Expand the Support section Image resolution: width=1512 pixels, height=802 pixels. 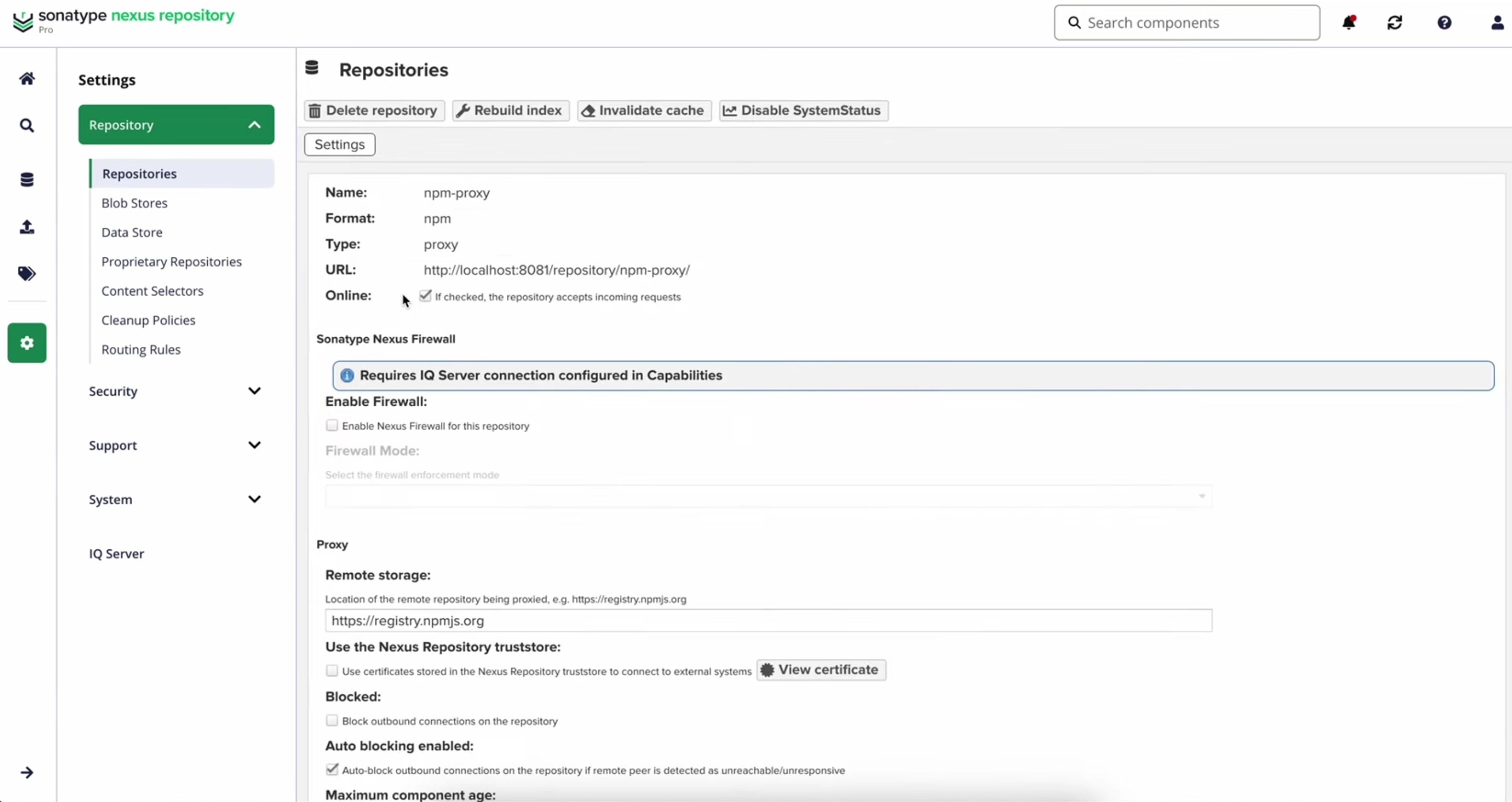176,445
